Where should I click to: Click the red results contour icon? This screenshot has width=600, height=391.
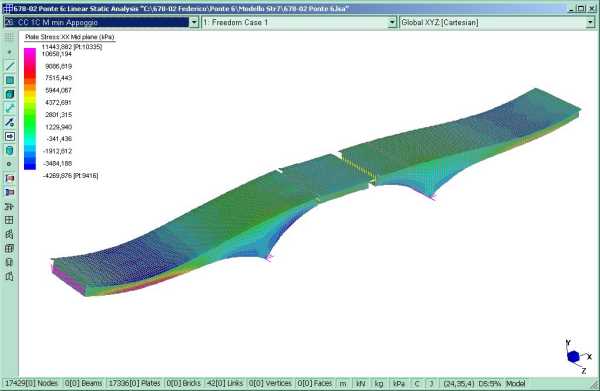tap(10, 178)
